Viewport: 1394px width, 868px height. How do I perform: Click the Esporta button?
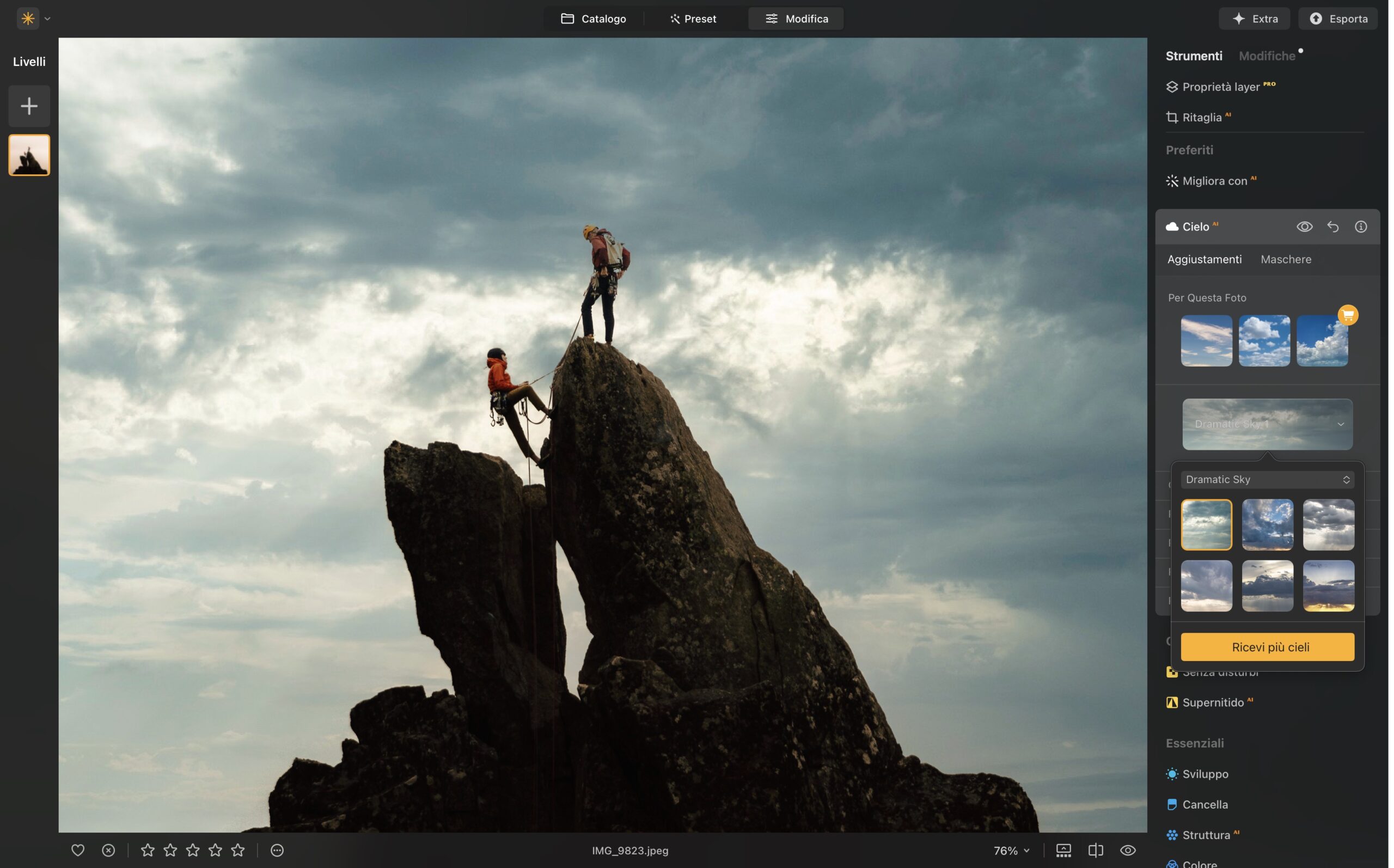(x=1338, y=19)
